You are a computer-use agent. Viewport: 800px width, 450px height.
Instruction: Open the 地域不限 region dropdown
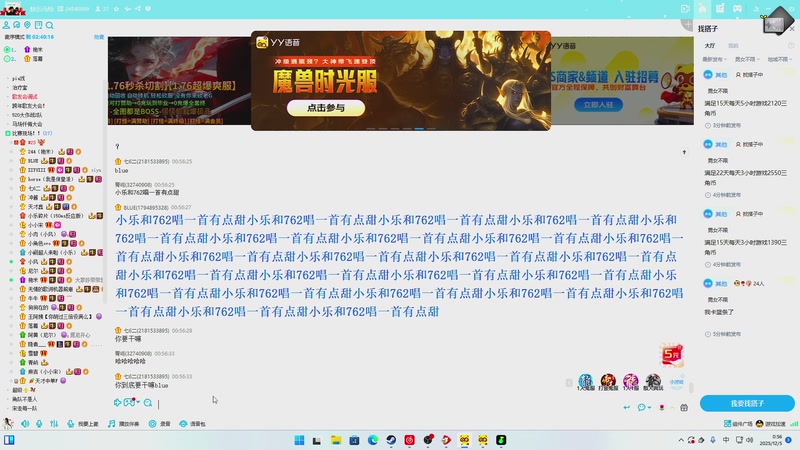click(780, 60)
